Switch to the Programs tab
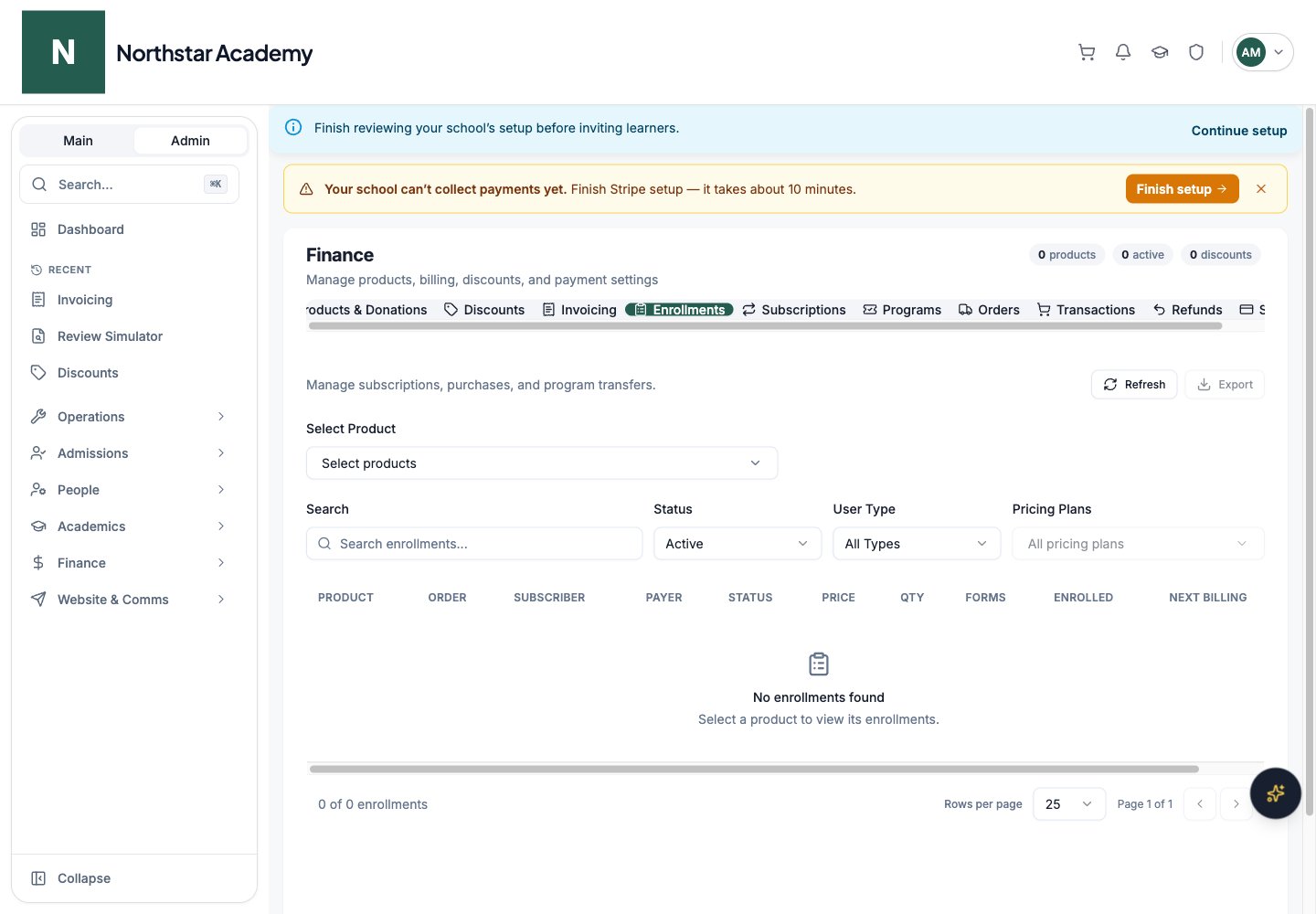1316x914 pixels. (902, 310)
